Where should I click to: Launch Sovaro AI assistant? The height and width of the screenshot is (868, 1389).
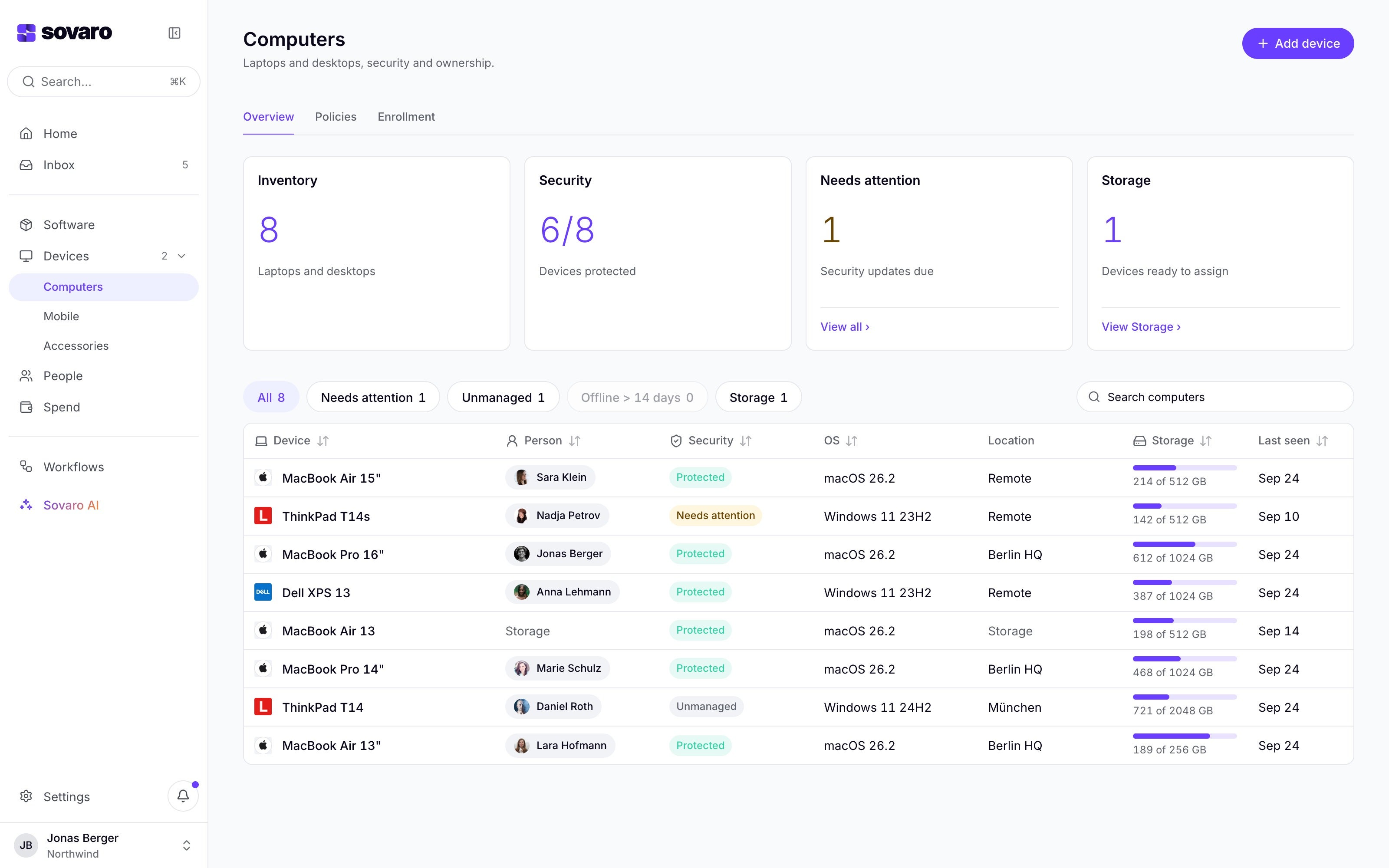coord(103,505)
